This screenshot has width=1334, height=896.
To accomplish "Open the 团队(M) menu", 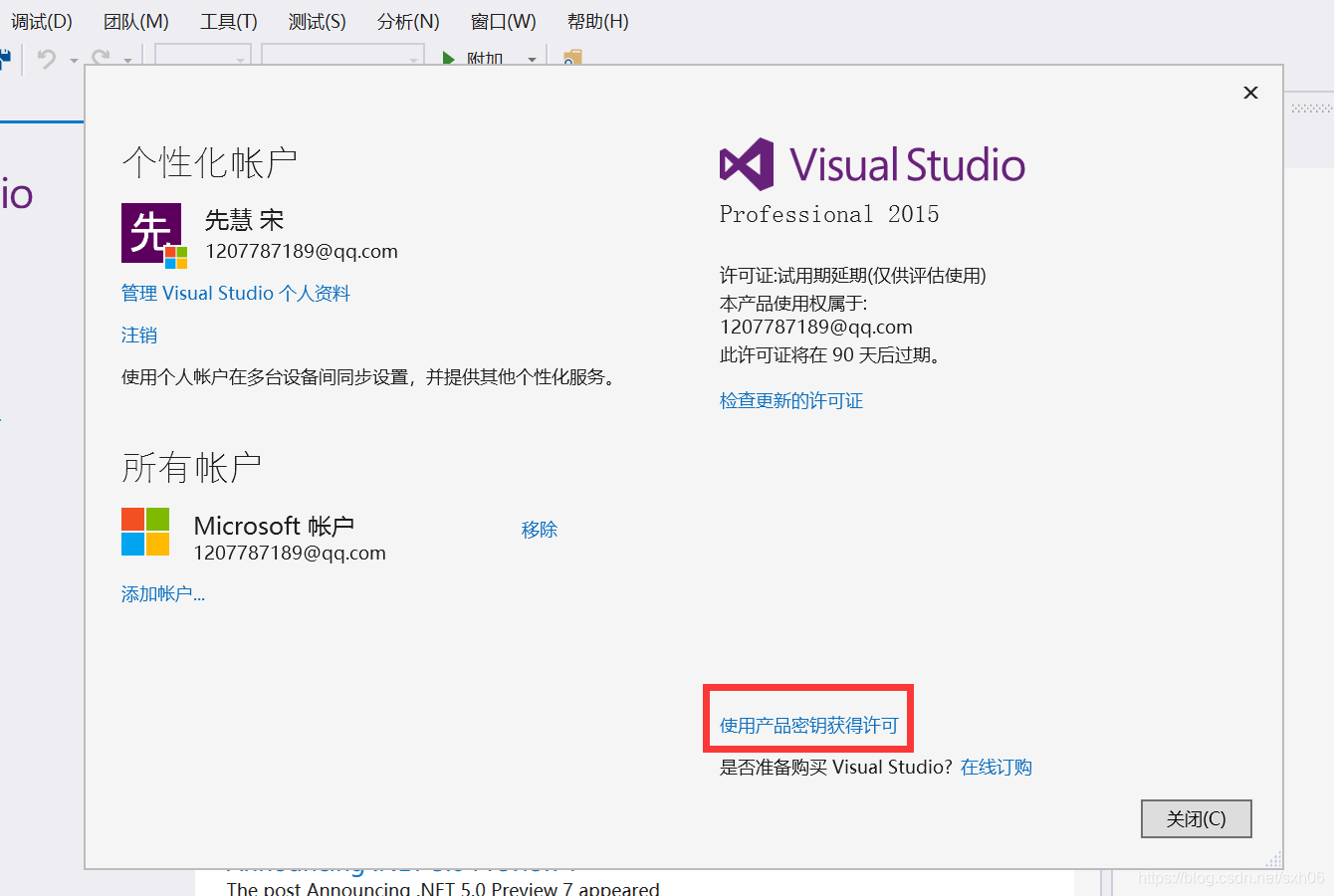I will pos(136,21).
